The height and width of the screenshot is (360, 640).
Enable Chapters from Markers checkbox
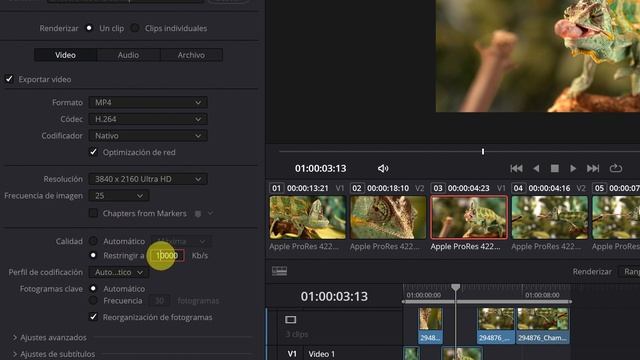click(93, 213)
